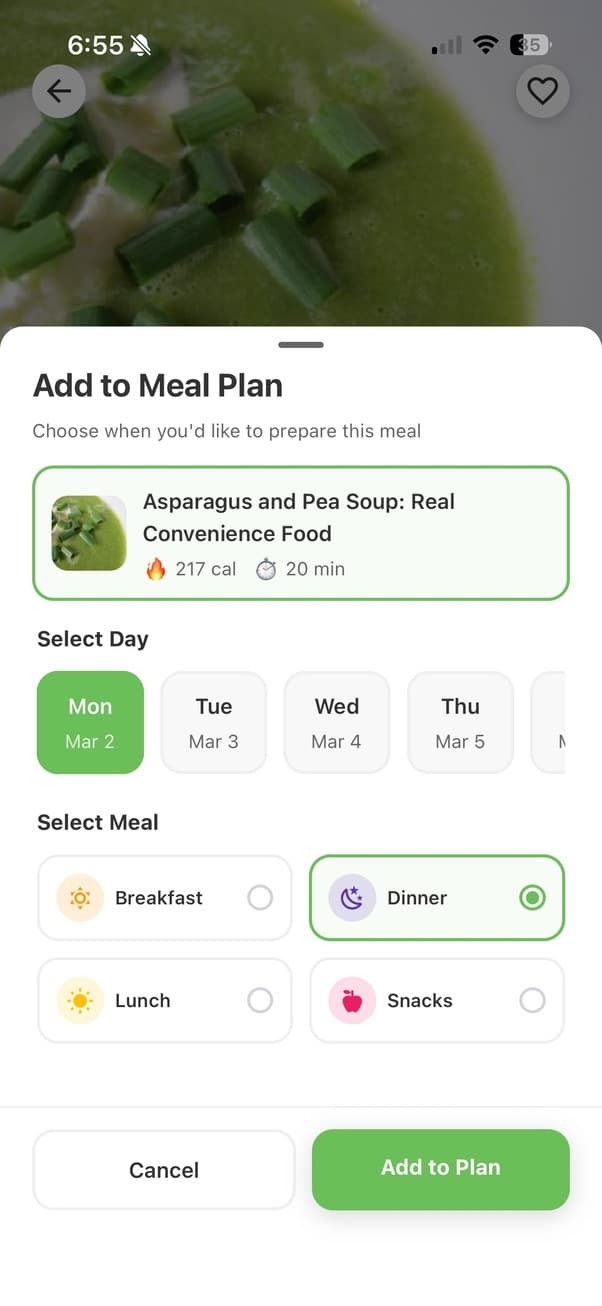Viewport: 602px width, 1306px height.
Task: Tap the apple Snacks icon
Action: (x=352, y=1000)
